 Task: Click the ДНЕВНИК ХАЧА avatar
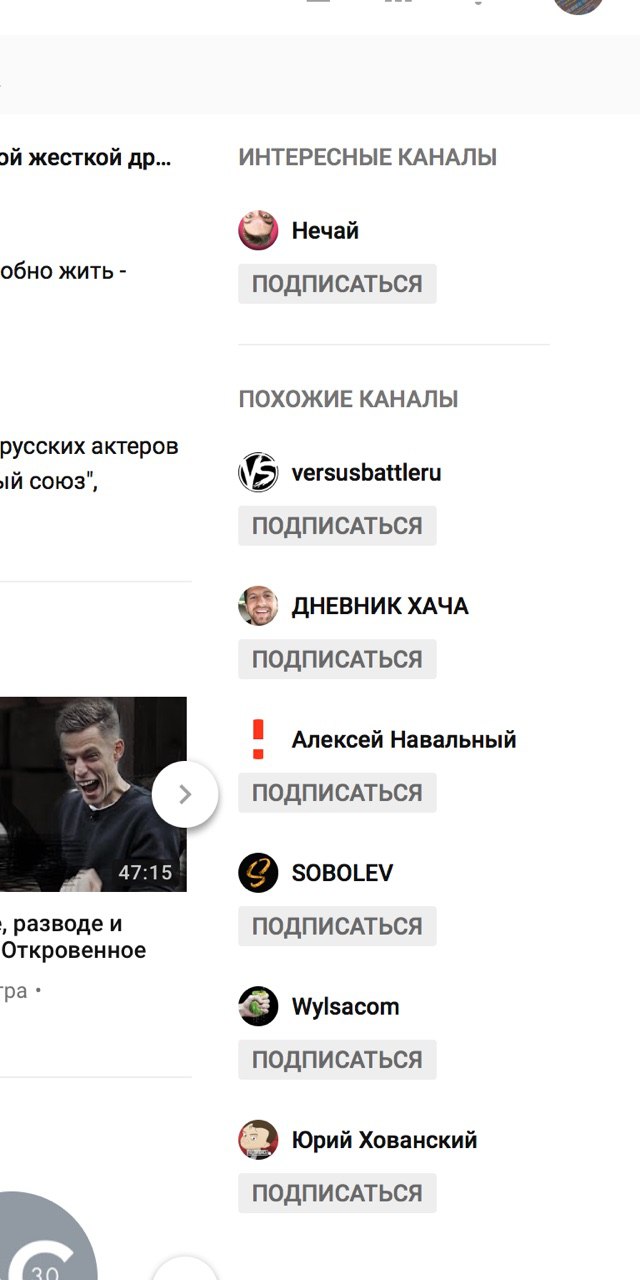258,606
